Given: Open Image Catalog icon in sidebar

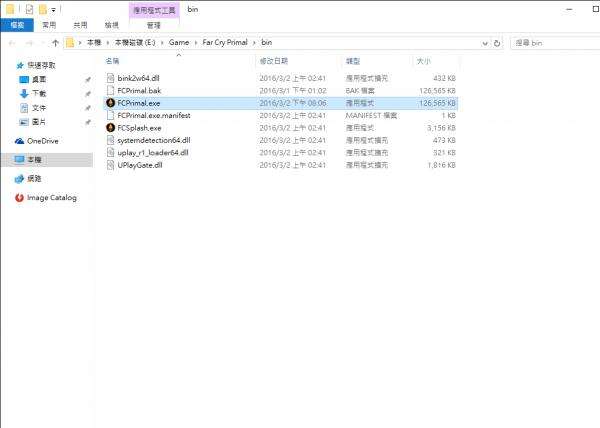Looking at the screenshot, I should (x=20, y=198).
